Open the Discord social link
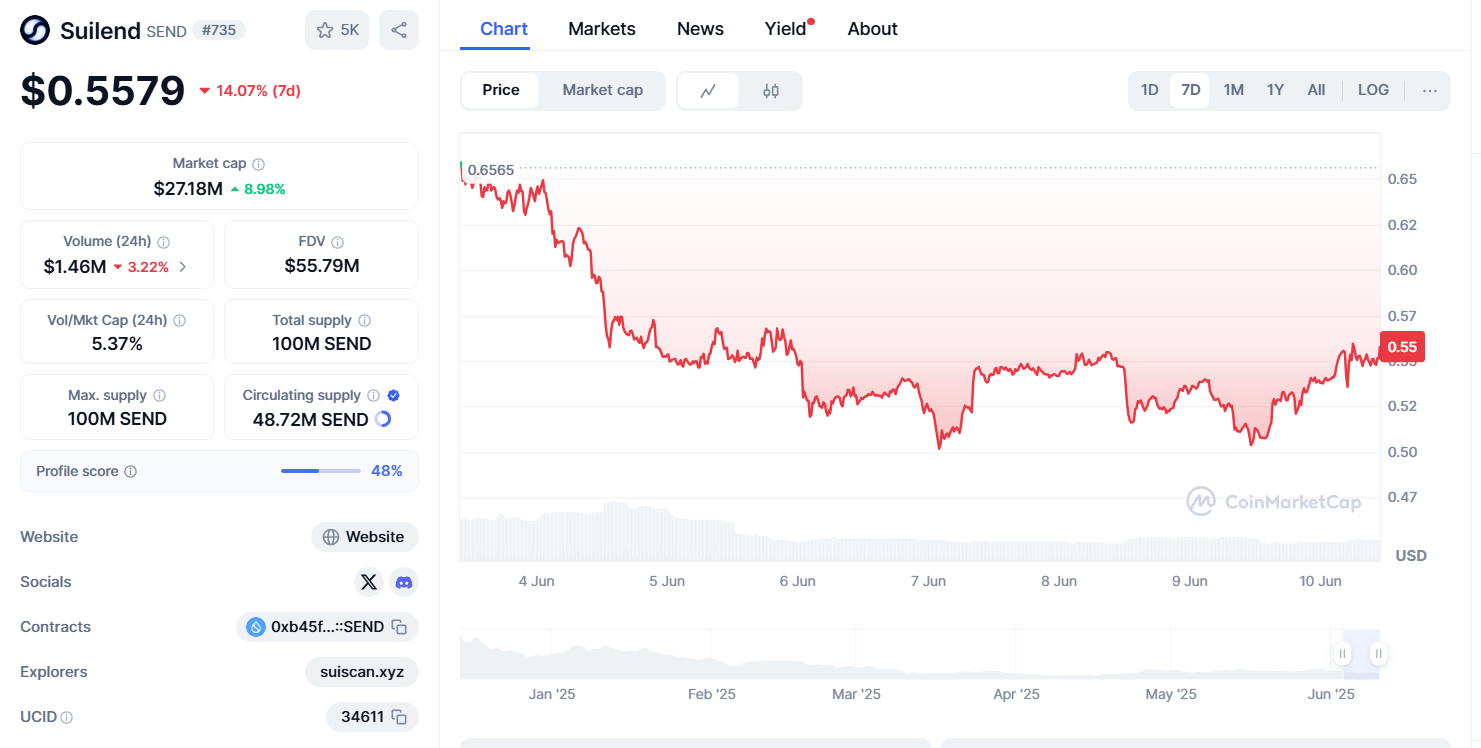 (x=404, y=582)
